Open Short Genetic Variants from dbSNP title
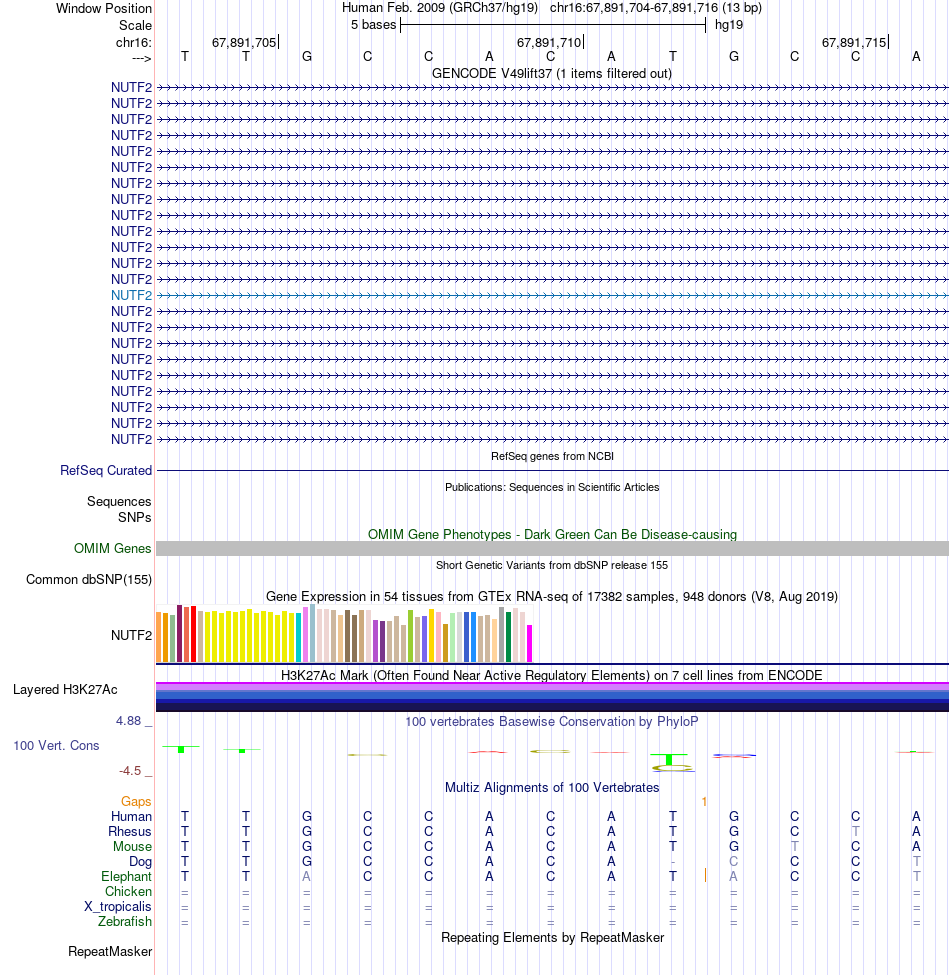This screenshot has width=950, height=975. click(551, 565)
